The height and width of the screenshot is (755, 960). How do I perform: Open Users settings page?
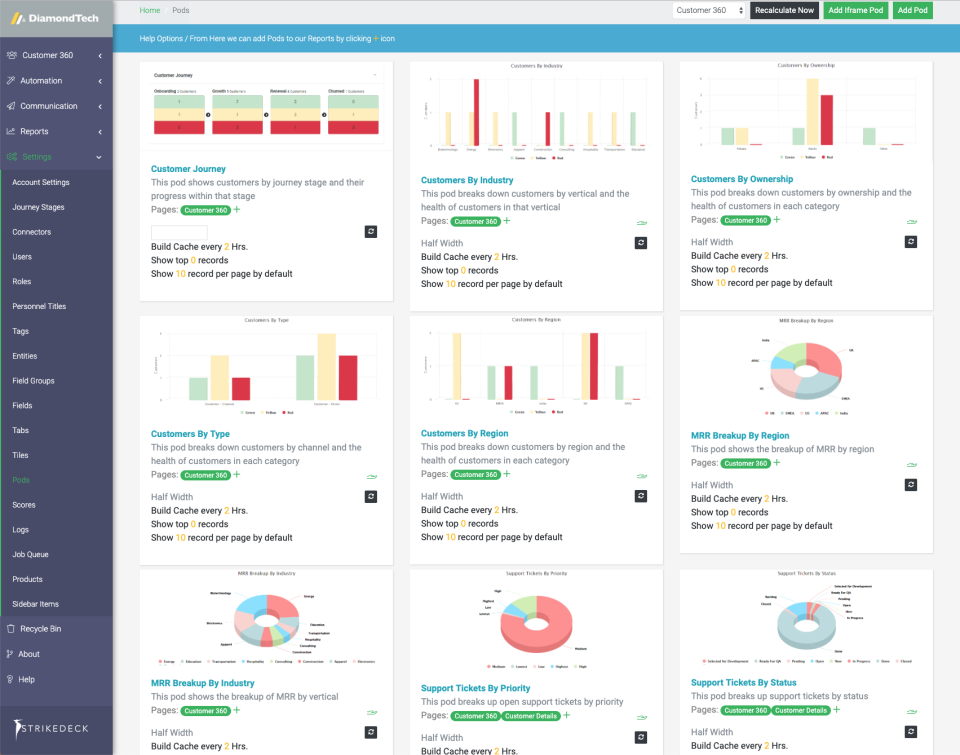click(x=22, y=257)
